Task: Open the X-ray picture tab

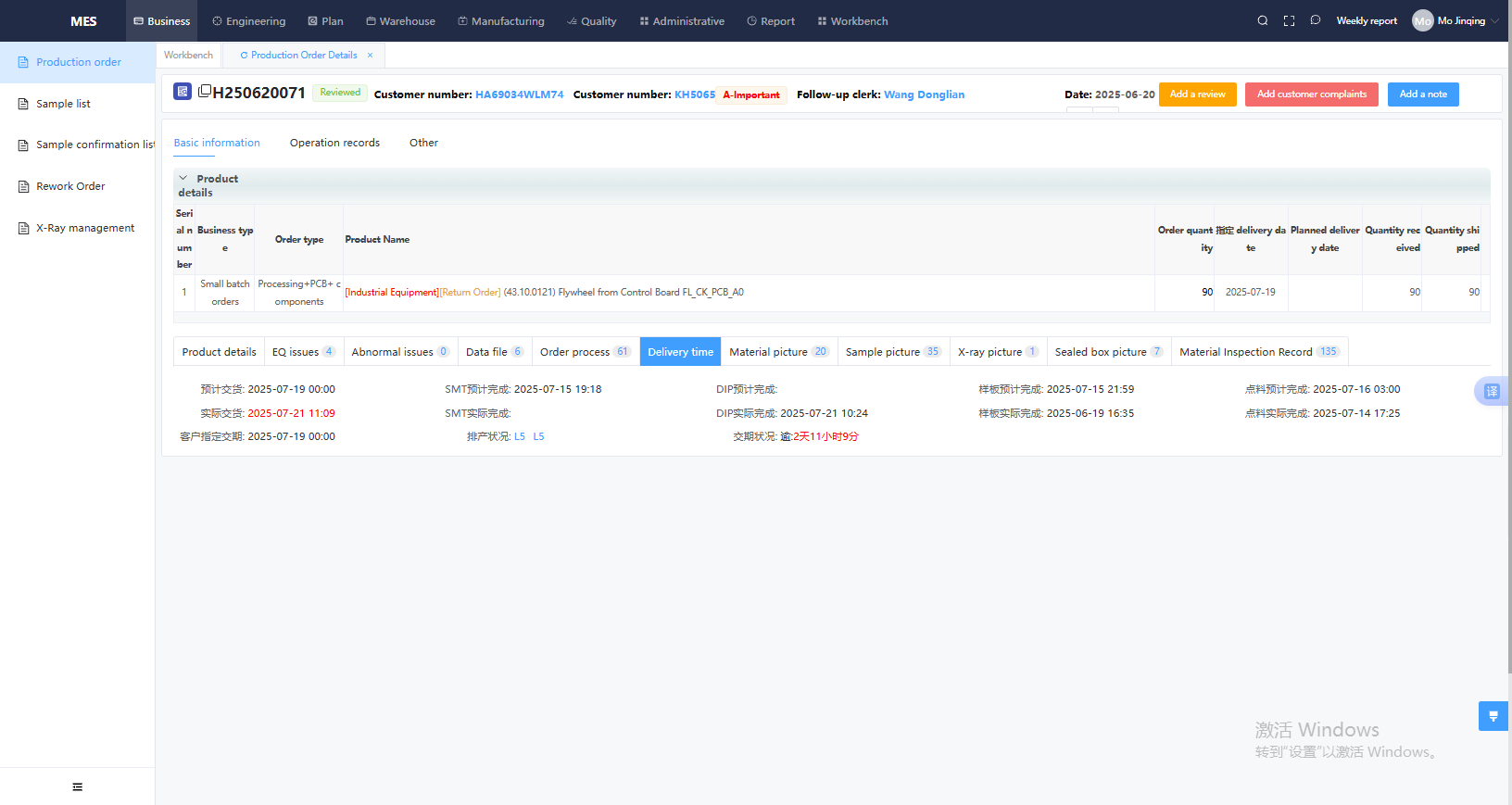Action: [997, 352]
